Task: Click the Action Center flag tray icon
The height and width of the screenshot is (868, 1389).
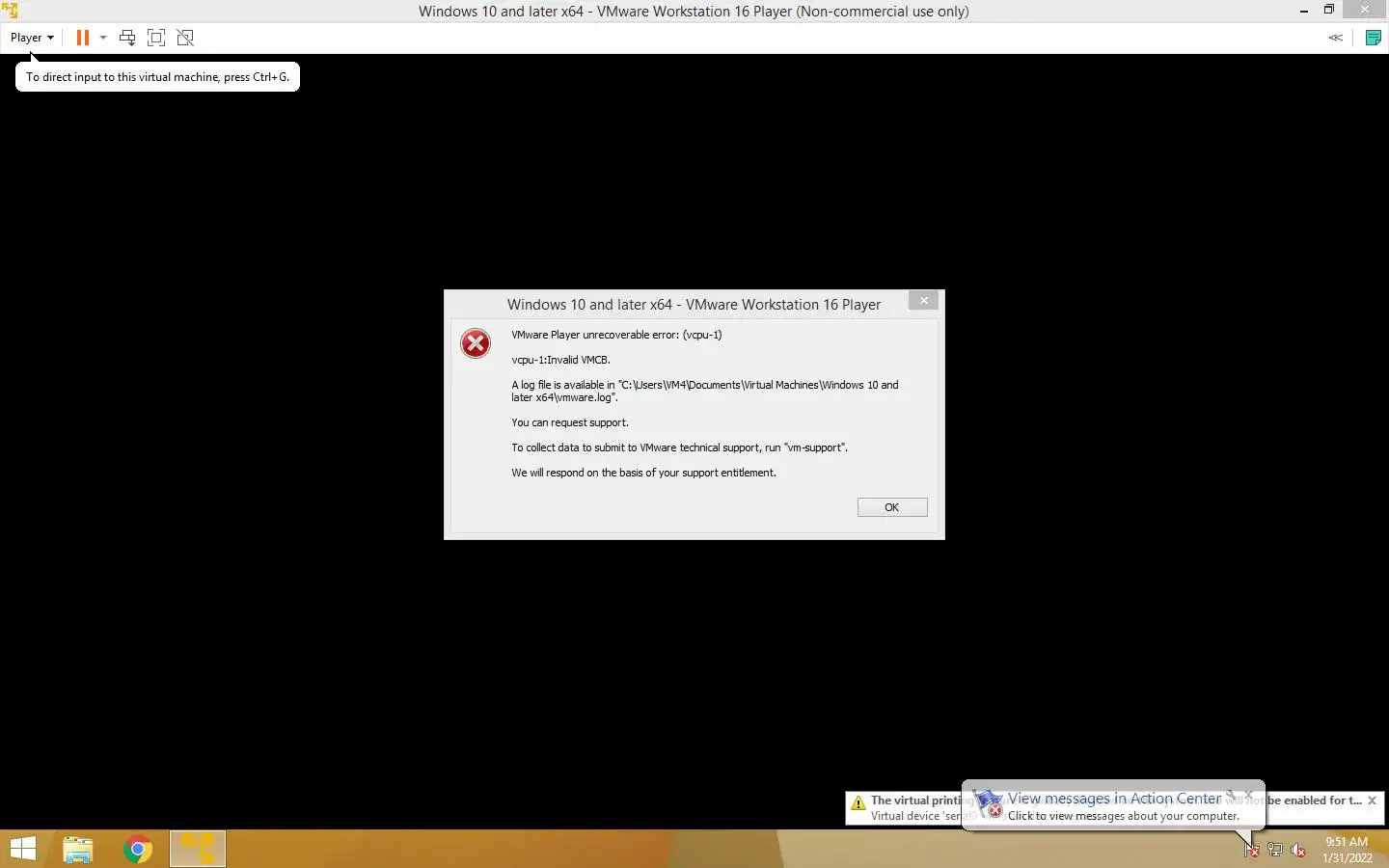Action: pyautogui.click(x=1251, y=850)
